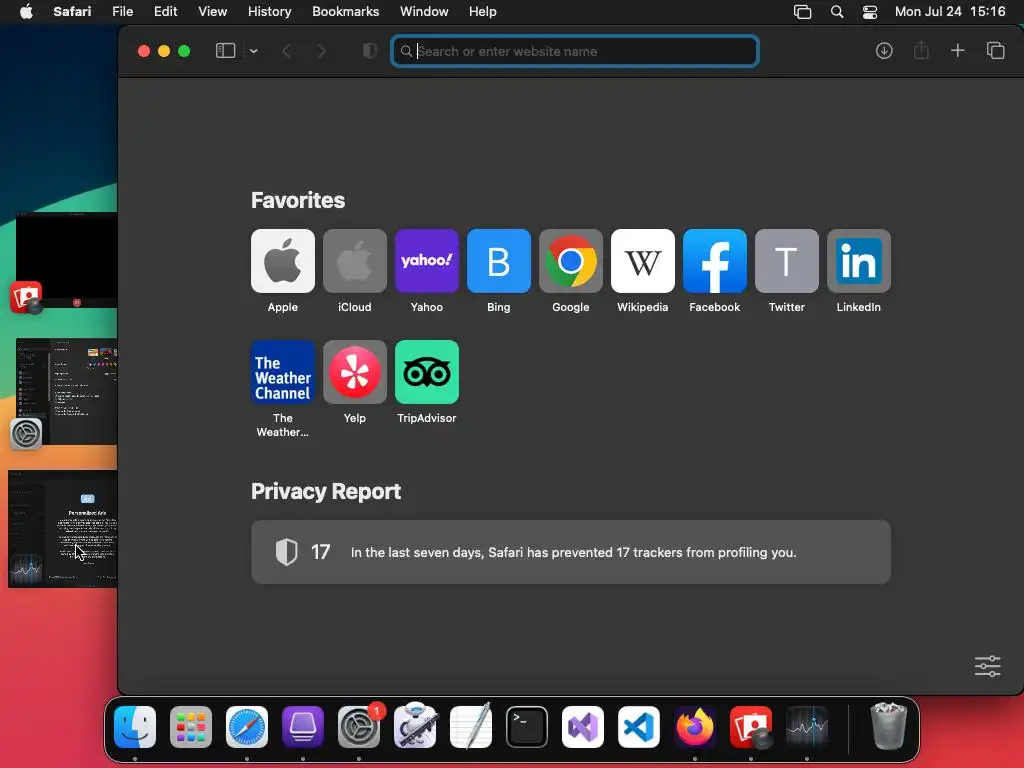Click Safari compass icon in the Dock
This screenshot has width=1024, height=768.
tap(247, 727)
